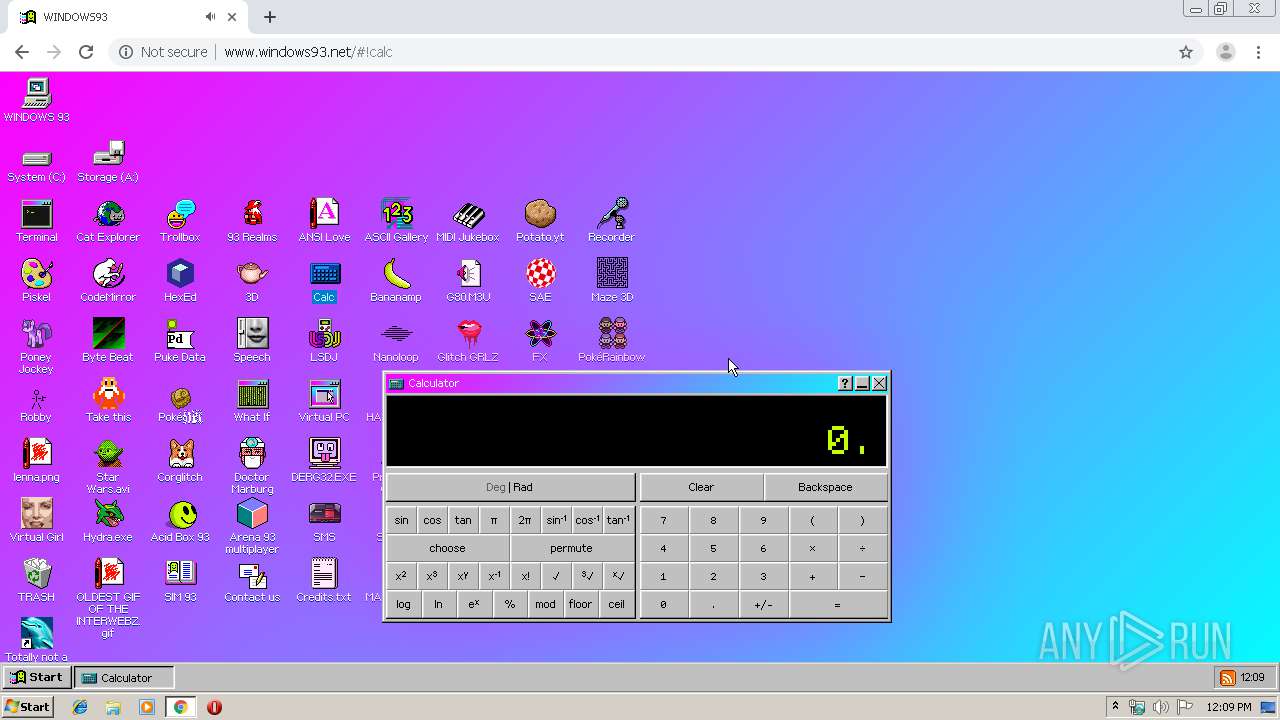Launch Maze 3D icon
1280x720 pixels.
tap(612, 281)
